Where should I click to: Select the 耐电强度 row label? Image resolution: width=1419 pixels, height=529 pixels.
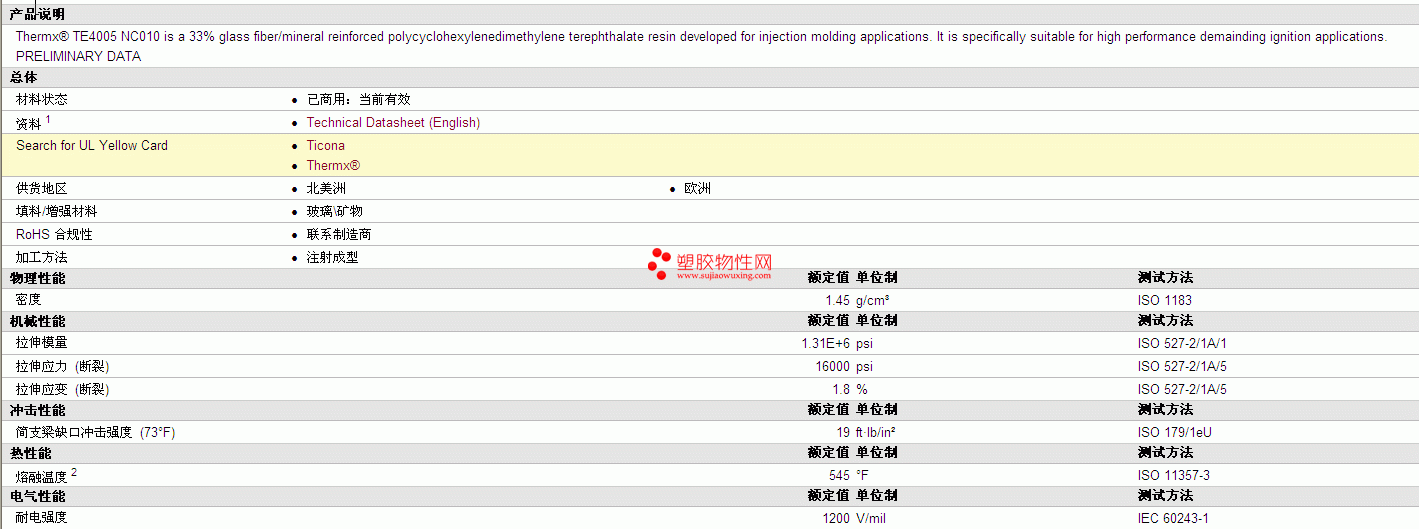coord(42,517)
